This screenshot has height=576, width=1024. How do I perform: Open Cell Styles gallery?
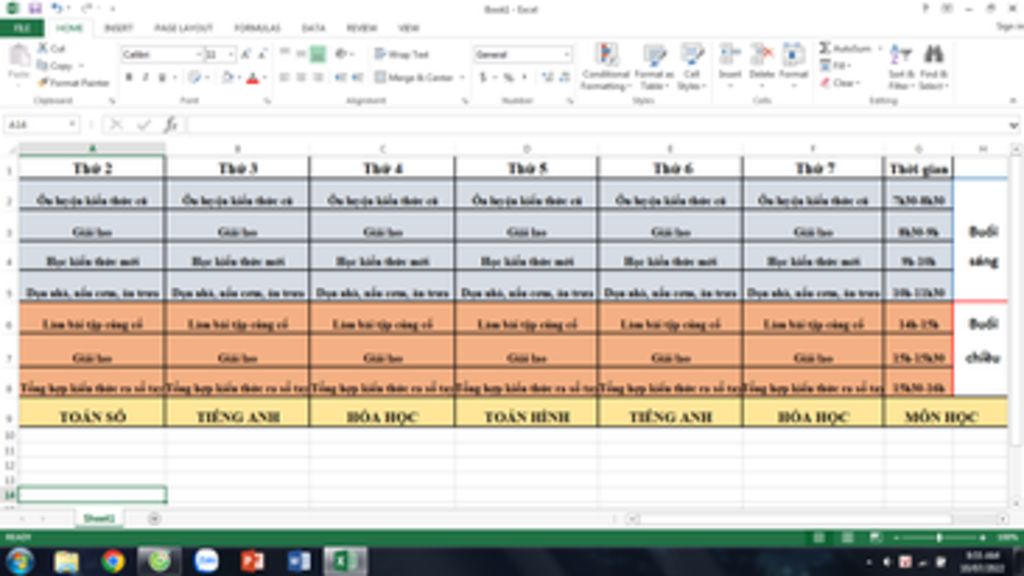(x=692, y=67)
